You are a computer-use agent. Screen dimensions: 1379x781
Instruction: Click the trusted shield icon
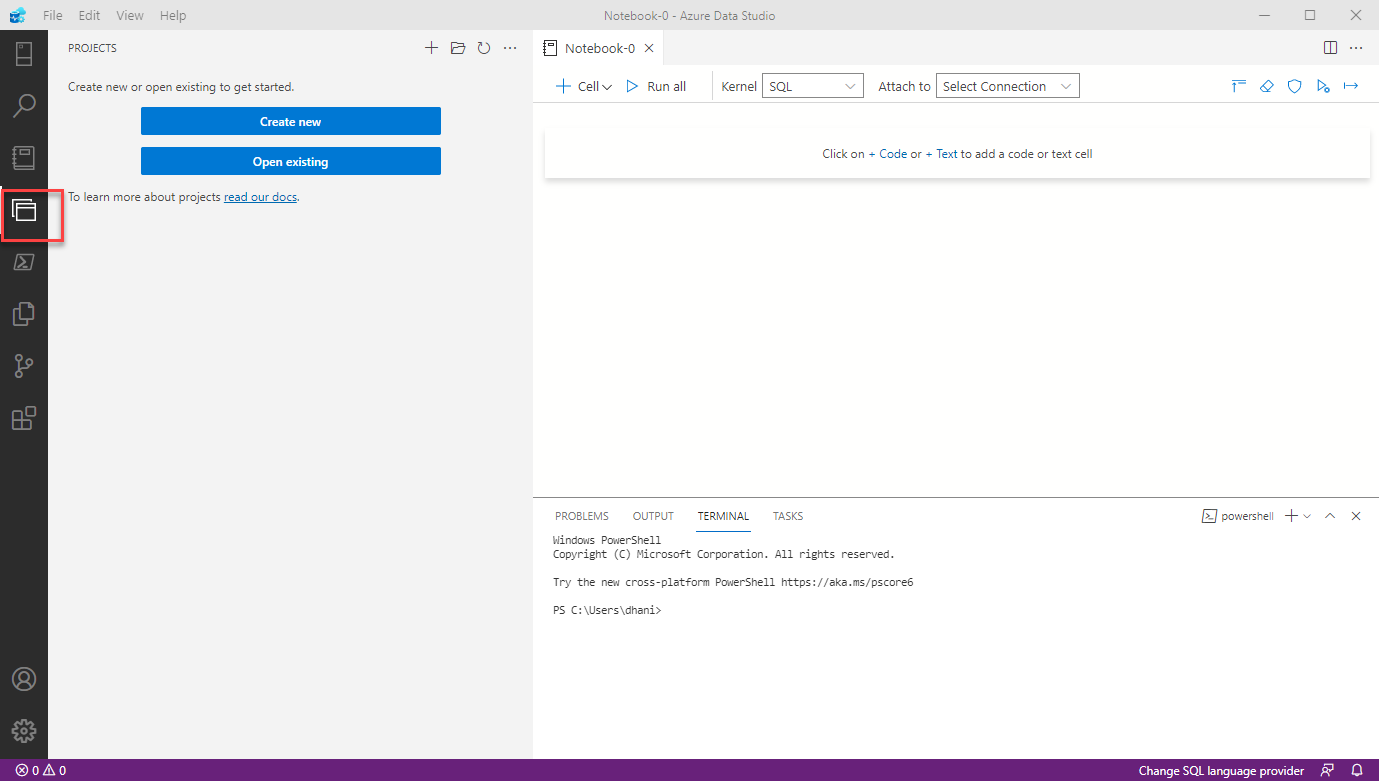pyautogui.click(x=1295, y=86)
